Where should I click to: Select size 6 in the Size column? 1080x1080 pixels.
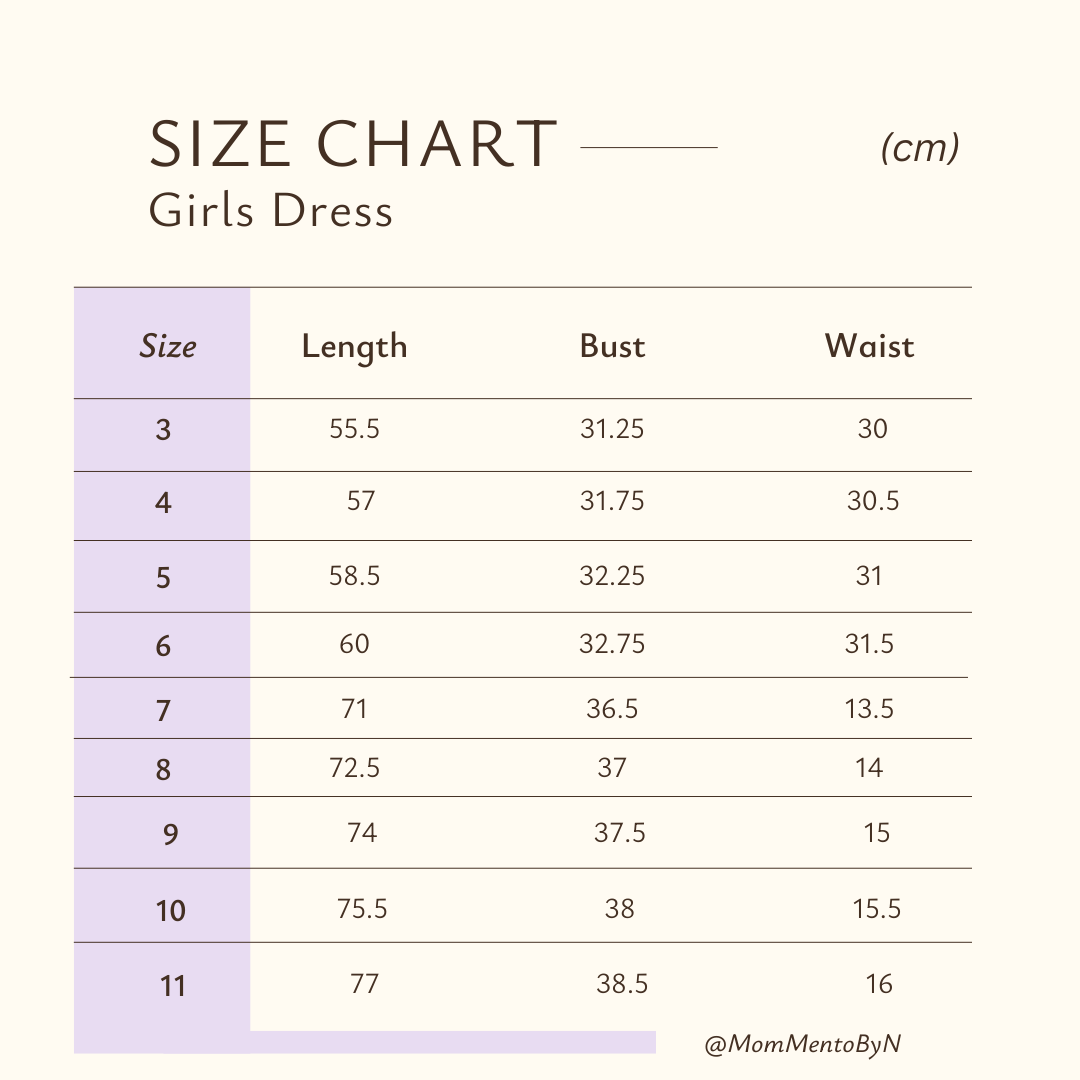[x=163, y=646]
